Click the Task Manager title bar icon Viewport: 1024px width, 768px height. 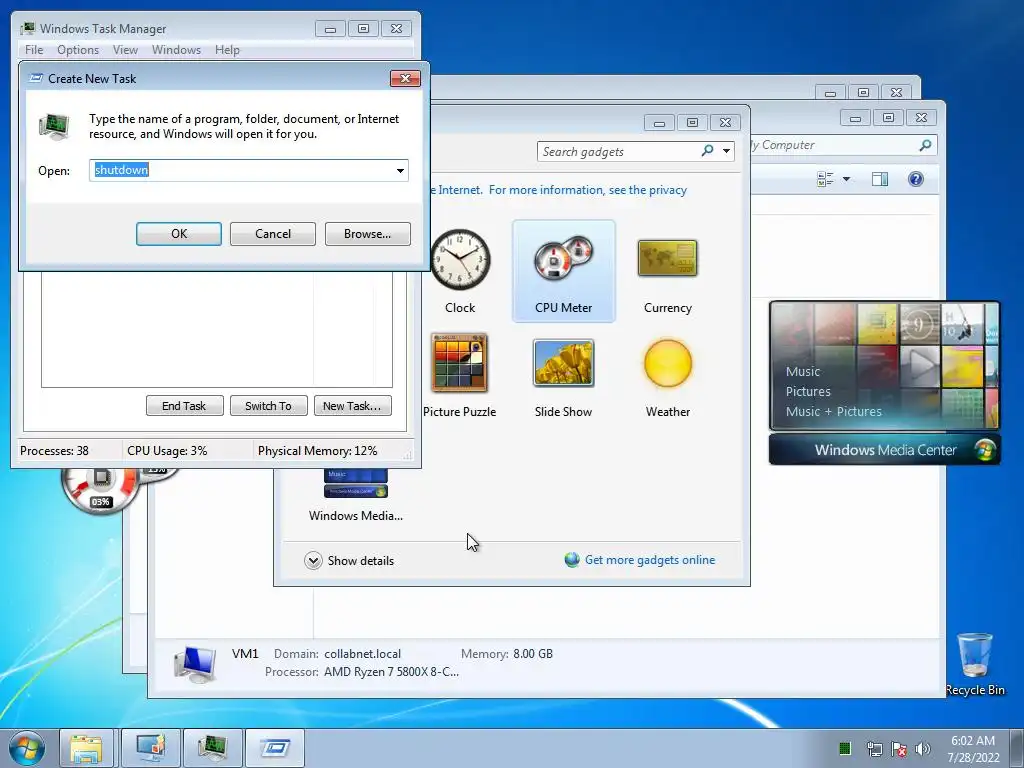tap(27, 28)
